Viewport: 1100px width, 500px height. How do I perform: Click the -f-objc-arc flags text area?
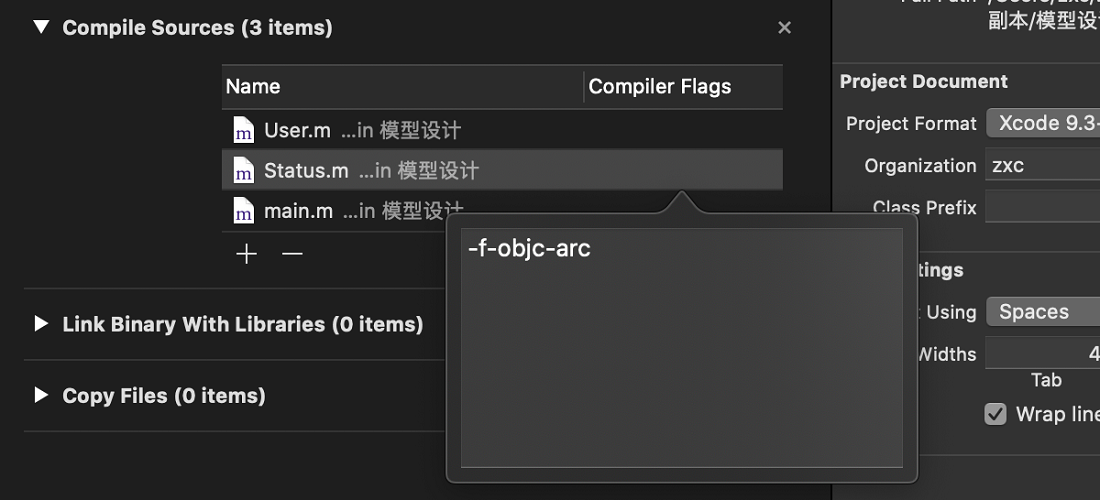[x=681, y=347]
